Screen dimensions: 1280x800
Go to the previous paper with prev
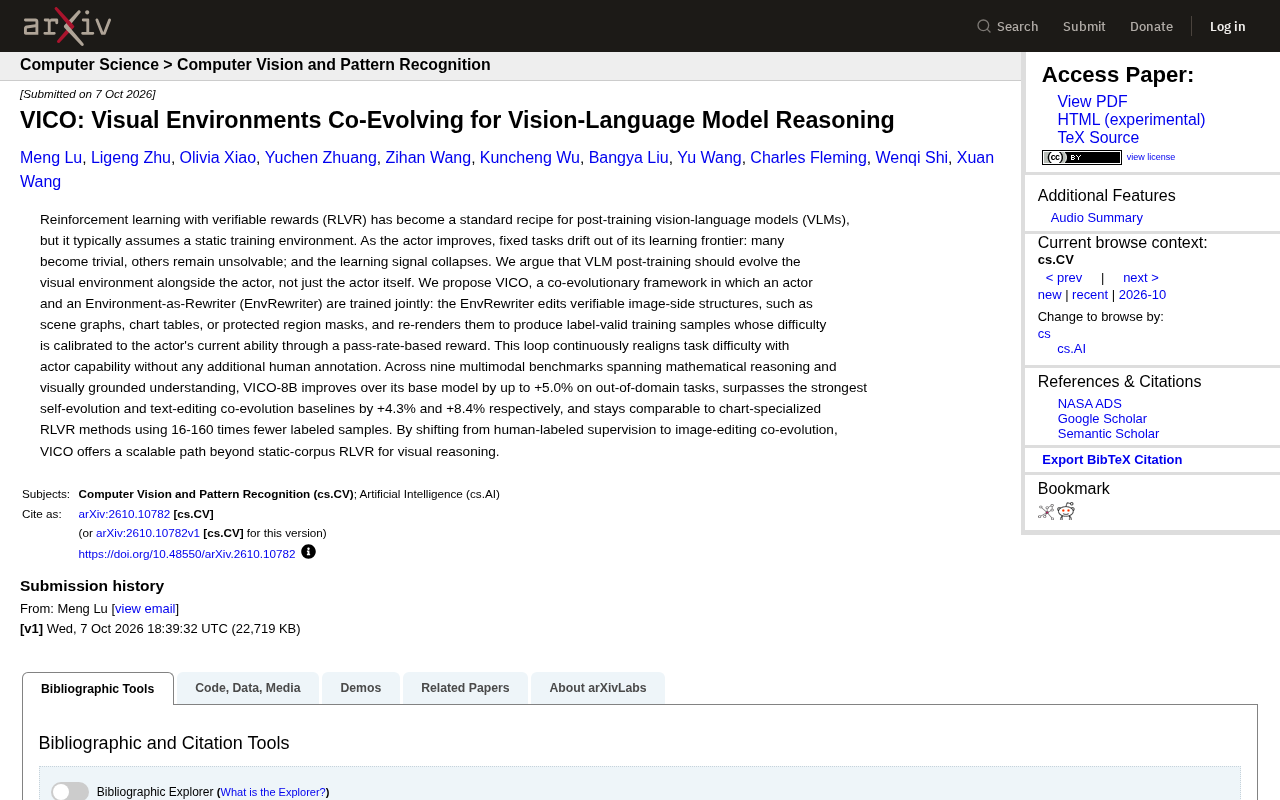[x=1064, y=278]
